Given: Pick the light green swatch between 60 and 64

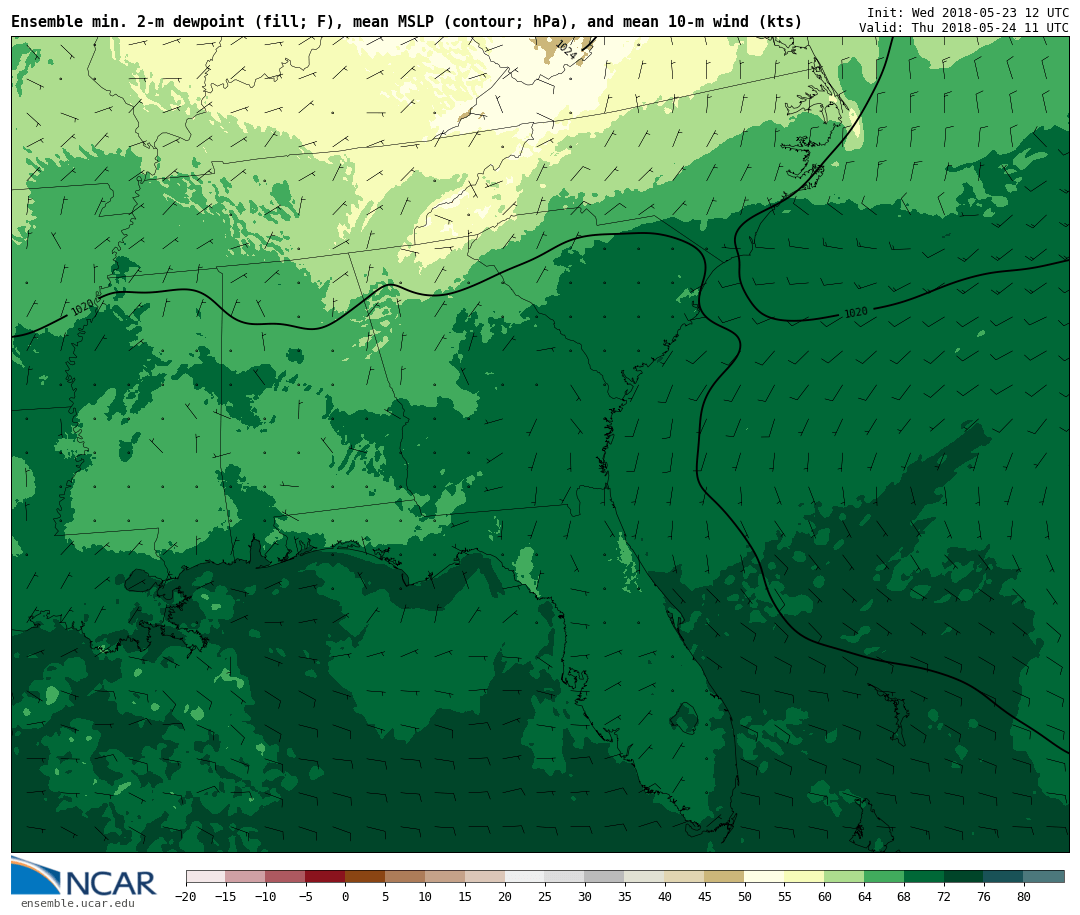Looking at the screenshot, I should click(845, 877).
